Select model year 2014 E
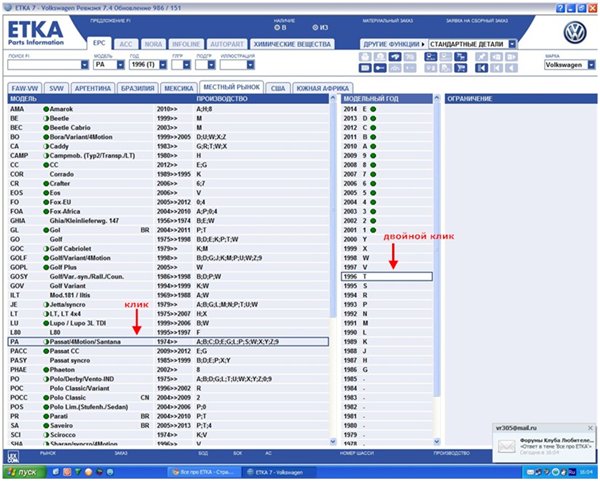Image resolution: width=600 pixels, height=481 pixels. [387, 109]
